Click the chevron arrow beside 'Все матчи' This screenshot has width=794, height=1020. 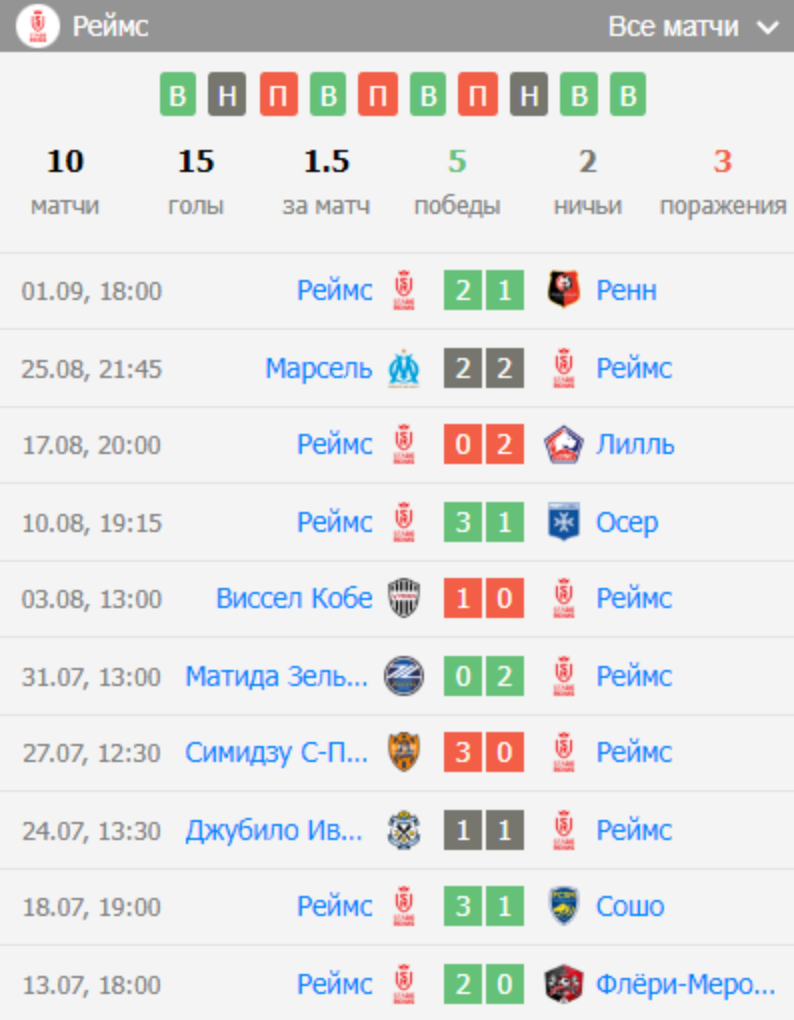768,28
